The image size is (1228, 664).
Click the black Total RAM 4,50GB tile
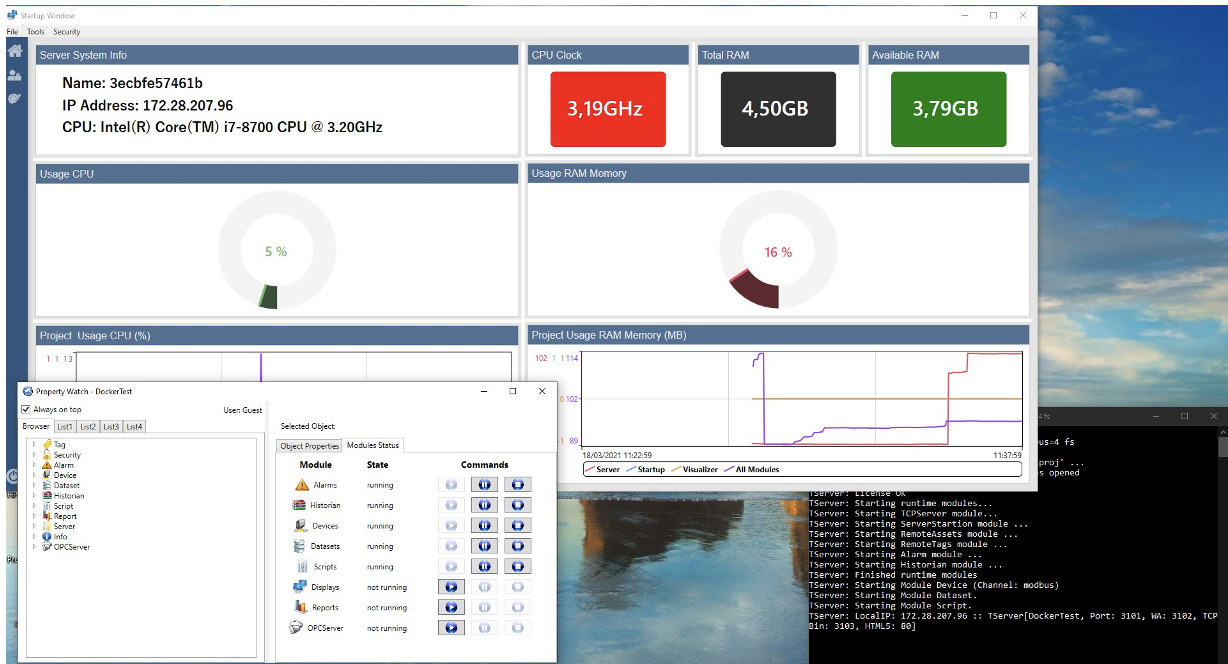[777, 109]
